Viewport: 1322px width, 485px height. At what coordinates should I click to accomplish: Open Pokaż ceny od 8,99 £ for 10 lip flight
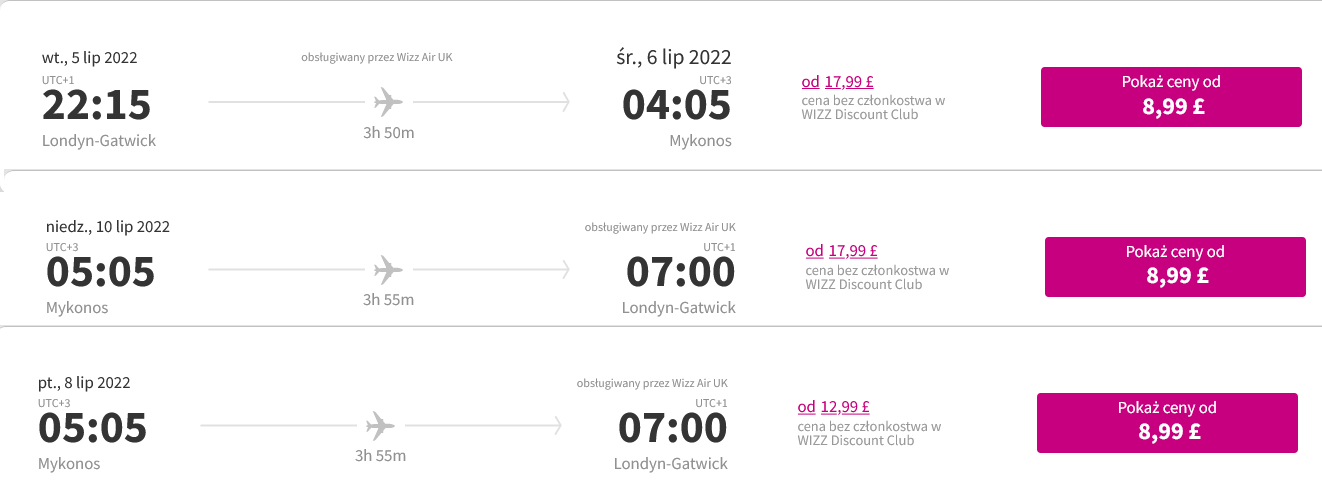[1175, 267]
